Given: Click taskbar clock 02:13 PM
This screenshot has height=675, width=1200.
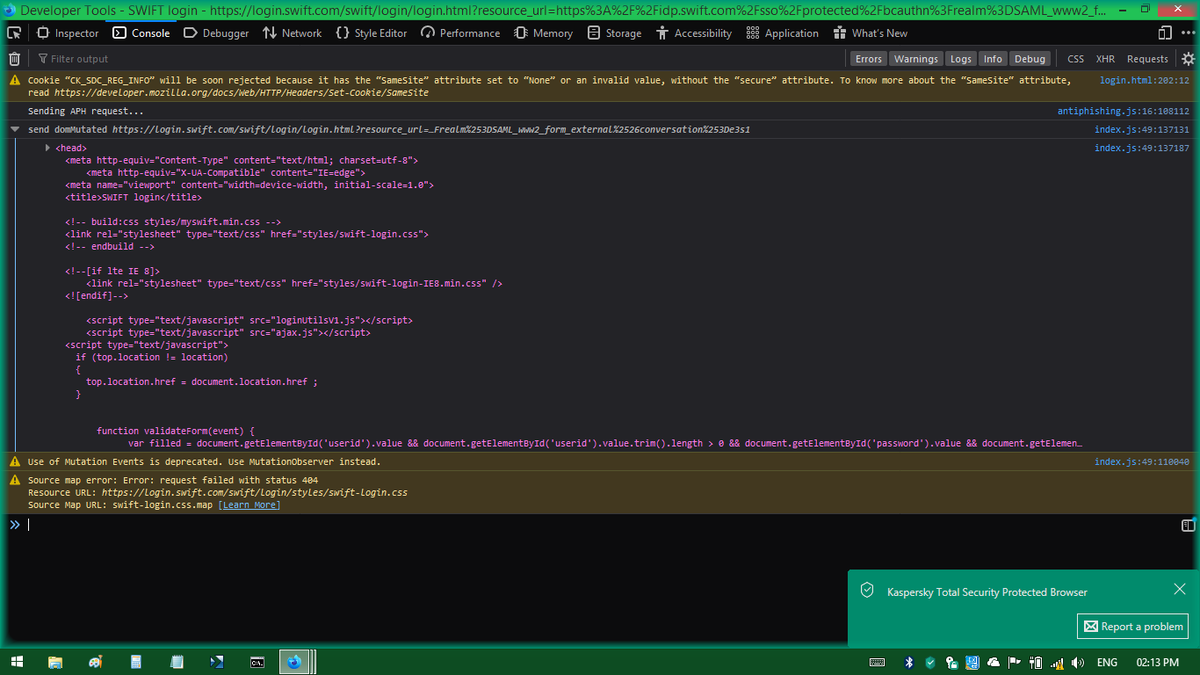Looking at the screenshot, I should [1158, 662].
